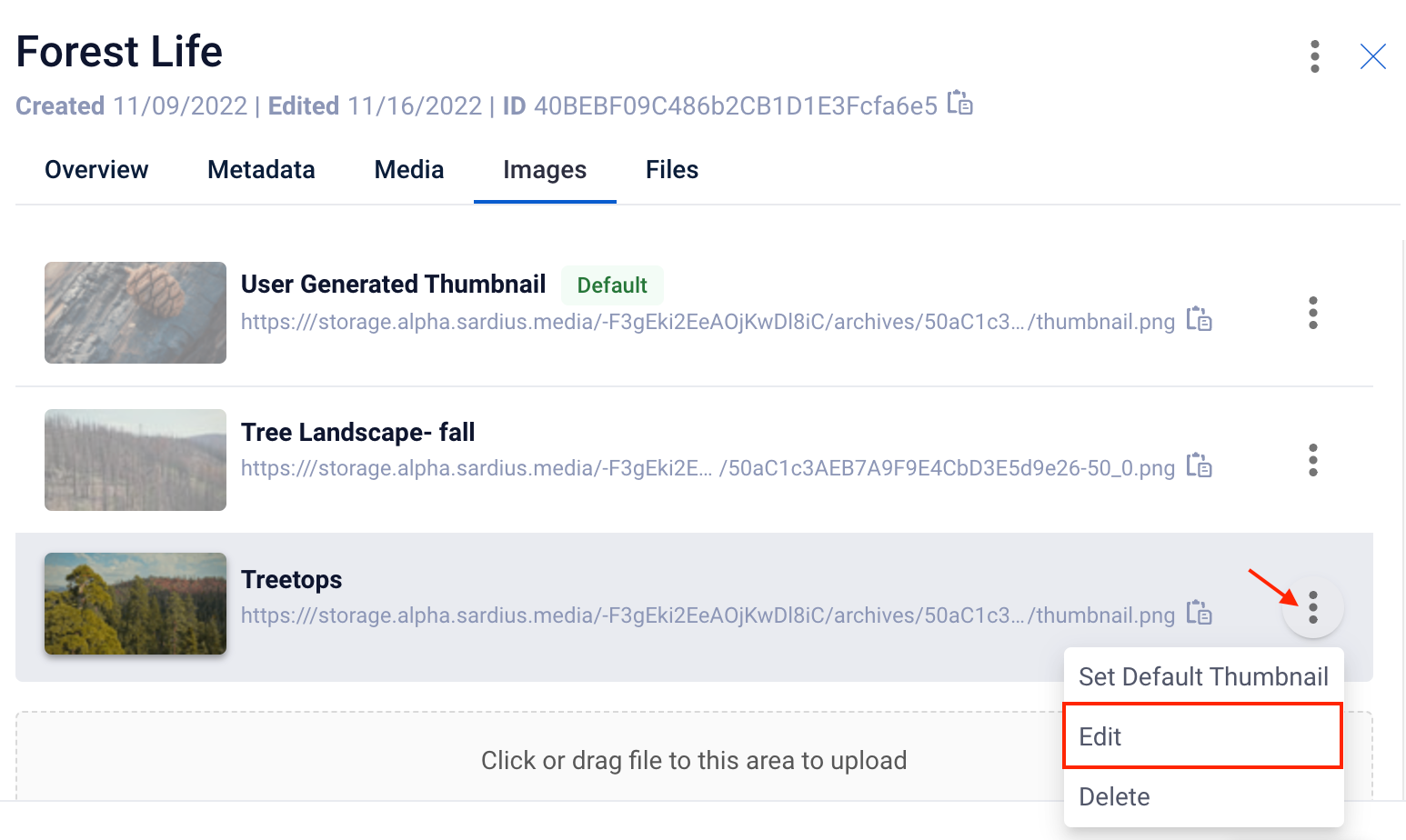Close the Forest Life panel

(1372, 56)
